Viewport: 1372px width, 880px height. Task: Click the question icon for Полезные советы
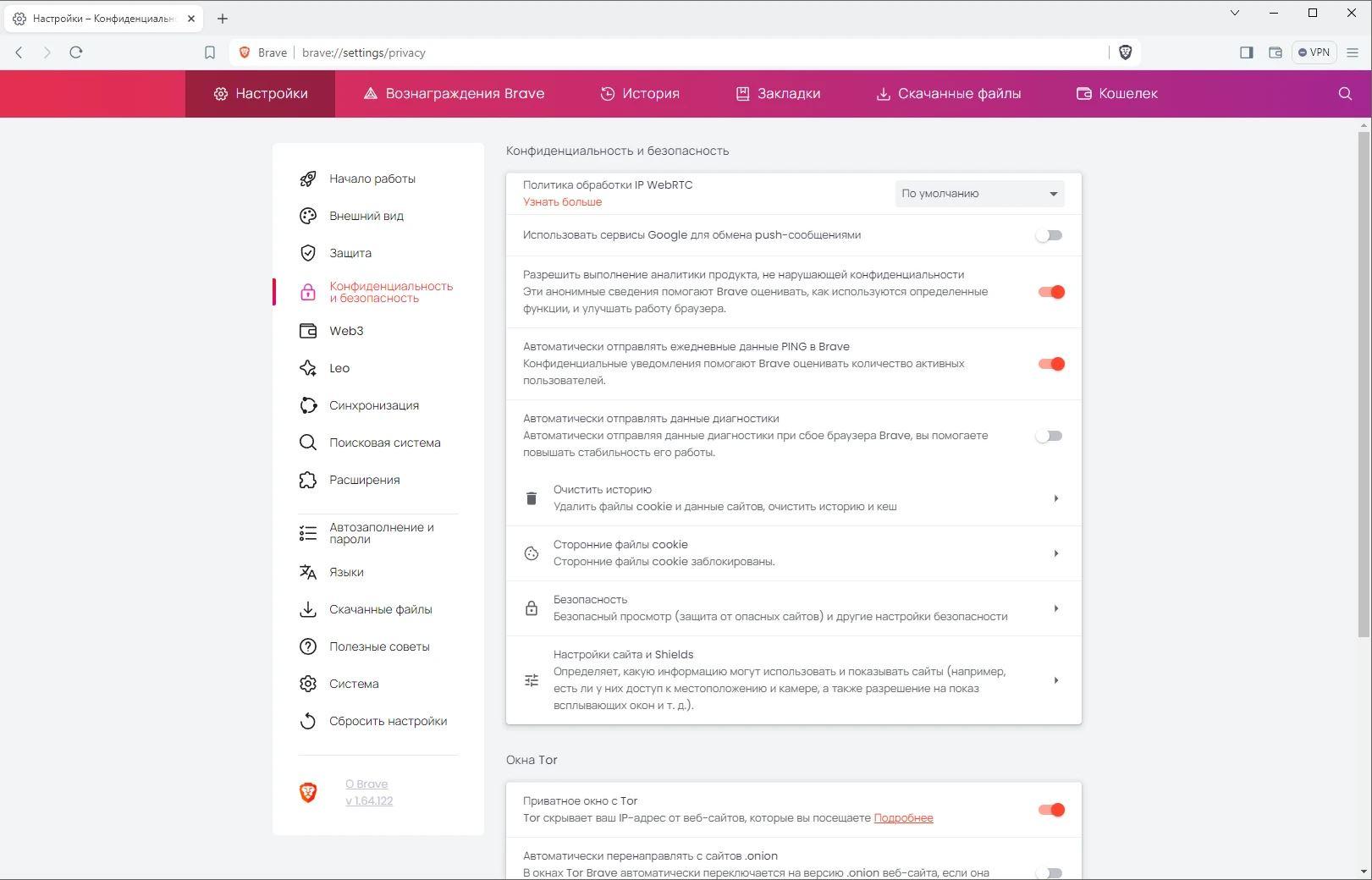click(308, 646)
